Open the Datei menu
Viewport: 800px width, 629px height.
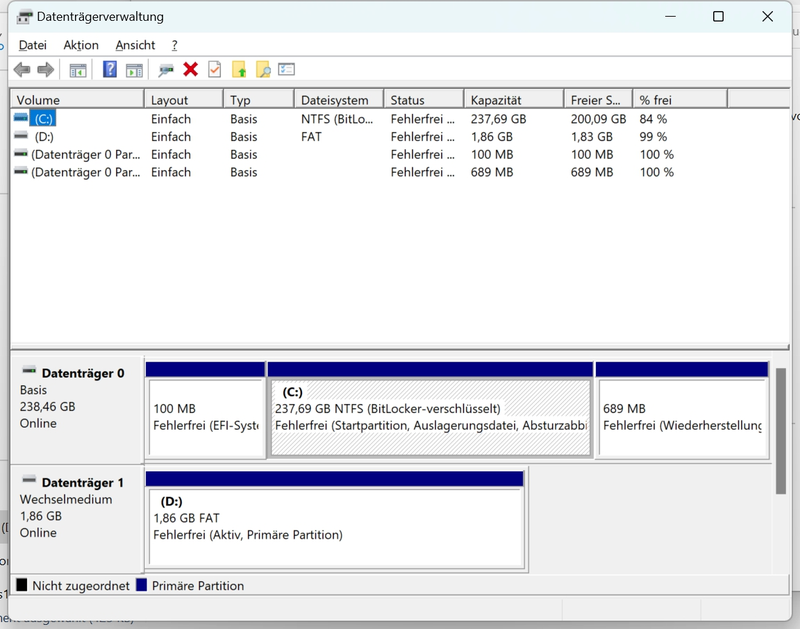pyautogui.click(x=33, y=45)
